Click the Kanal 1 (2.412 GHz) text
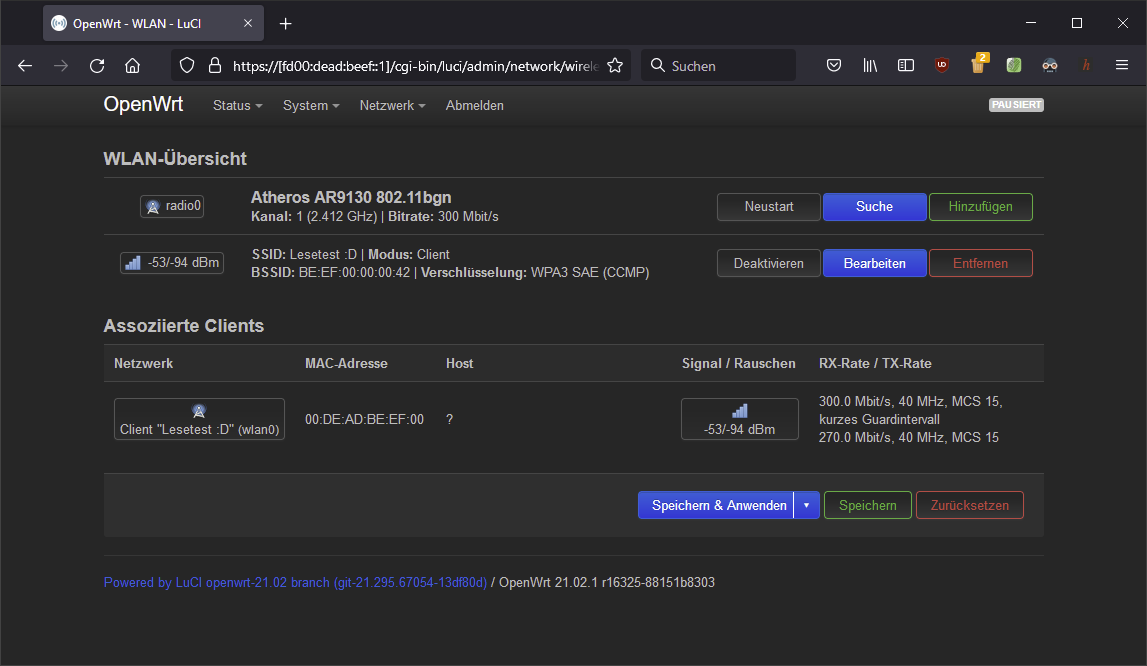The image size is (1147, 666). coord(314,217)
